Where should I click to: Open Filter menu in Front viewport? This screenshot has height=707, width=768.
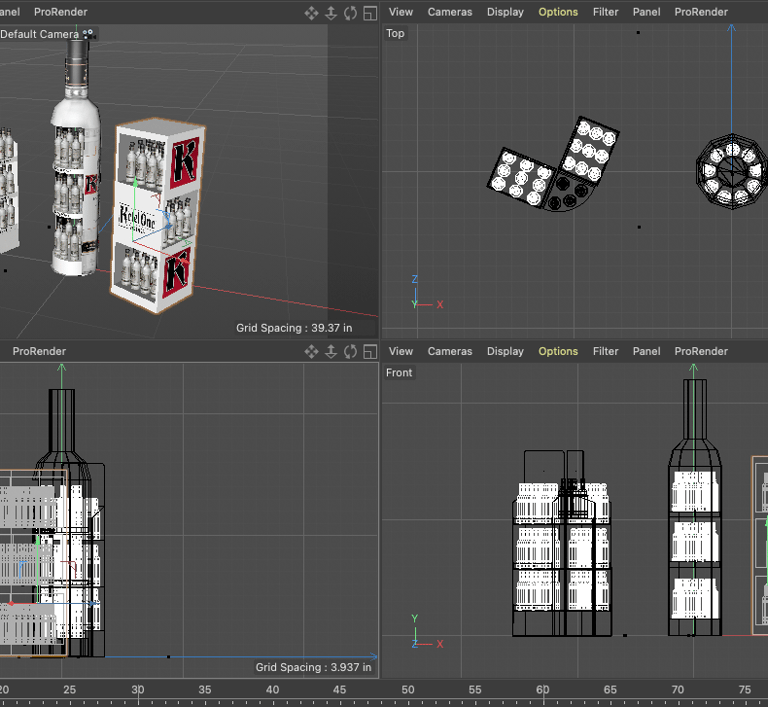point(605,351)
